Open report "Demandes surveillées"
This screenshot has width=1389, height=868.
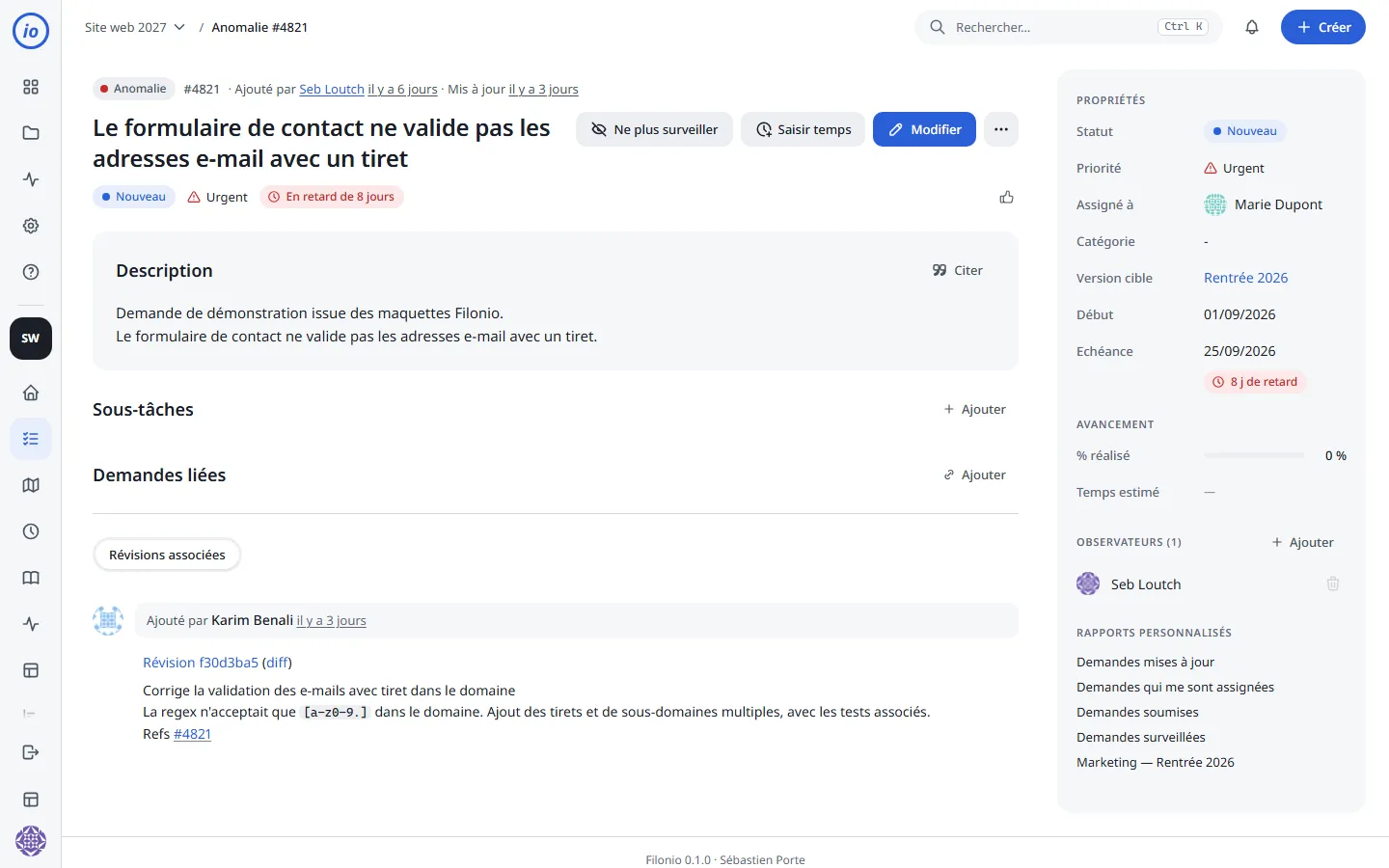point(1141,737)
